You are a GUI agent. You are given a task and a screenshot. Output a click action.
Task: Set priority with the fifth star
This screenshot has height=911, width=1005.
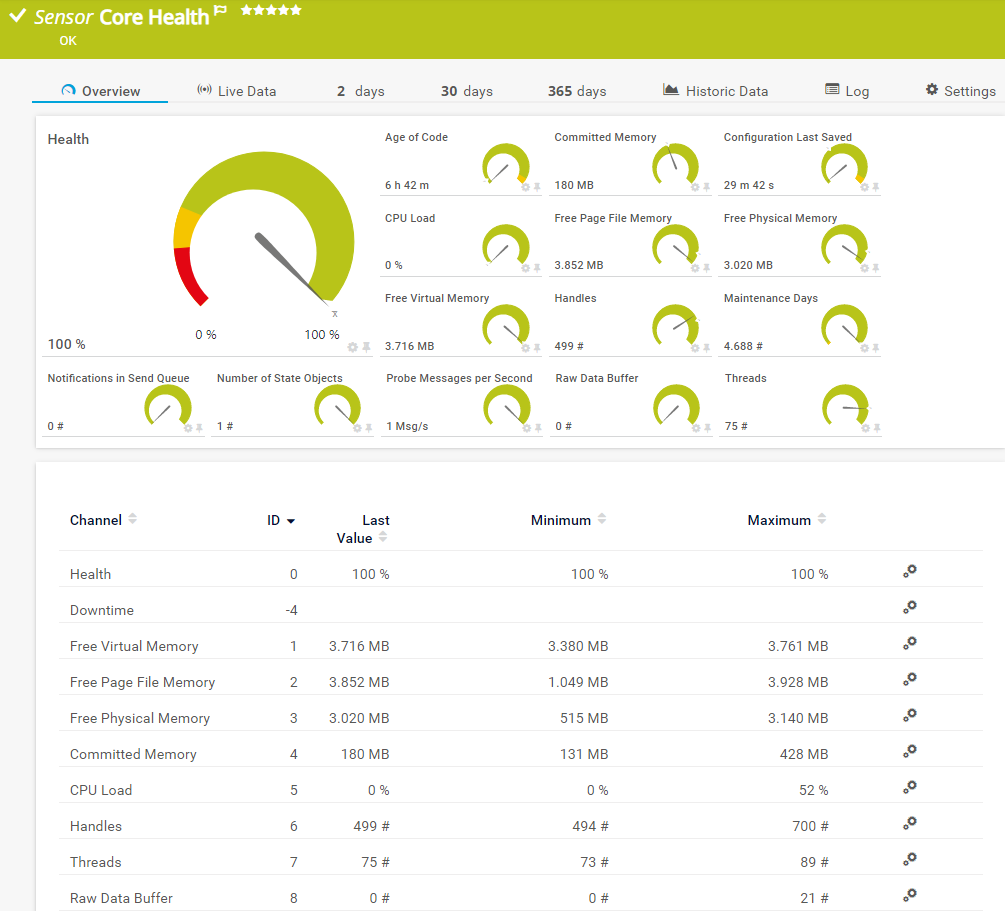coord(295,10)
